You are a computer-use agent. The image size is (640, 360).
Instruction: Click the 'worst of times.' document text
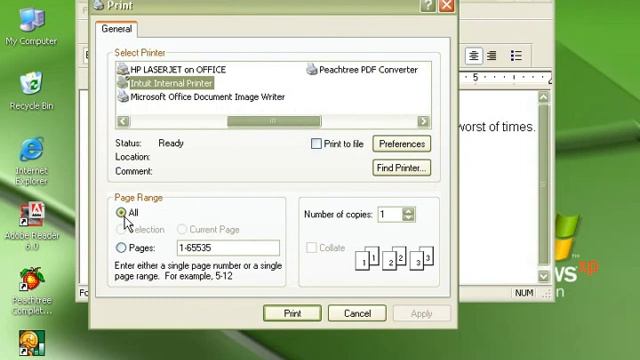(x=496, y=127)
